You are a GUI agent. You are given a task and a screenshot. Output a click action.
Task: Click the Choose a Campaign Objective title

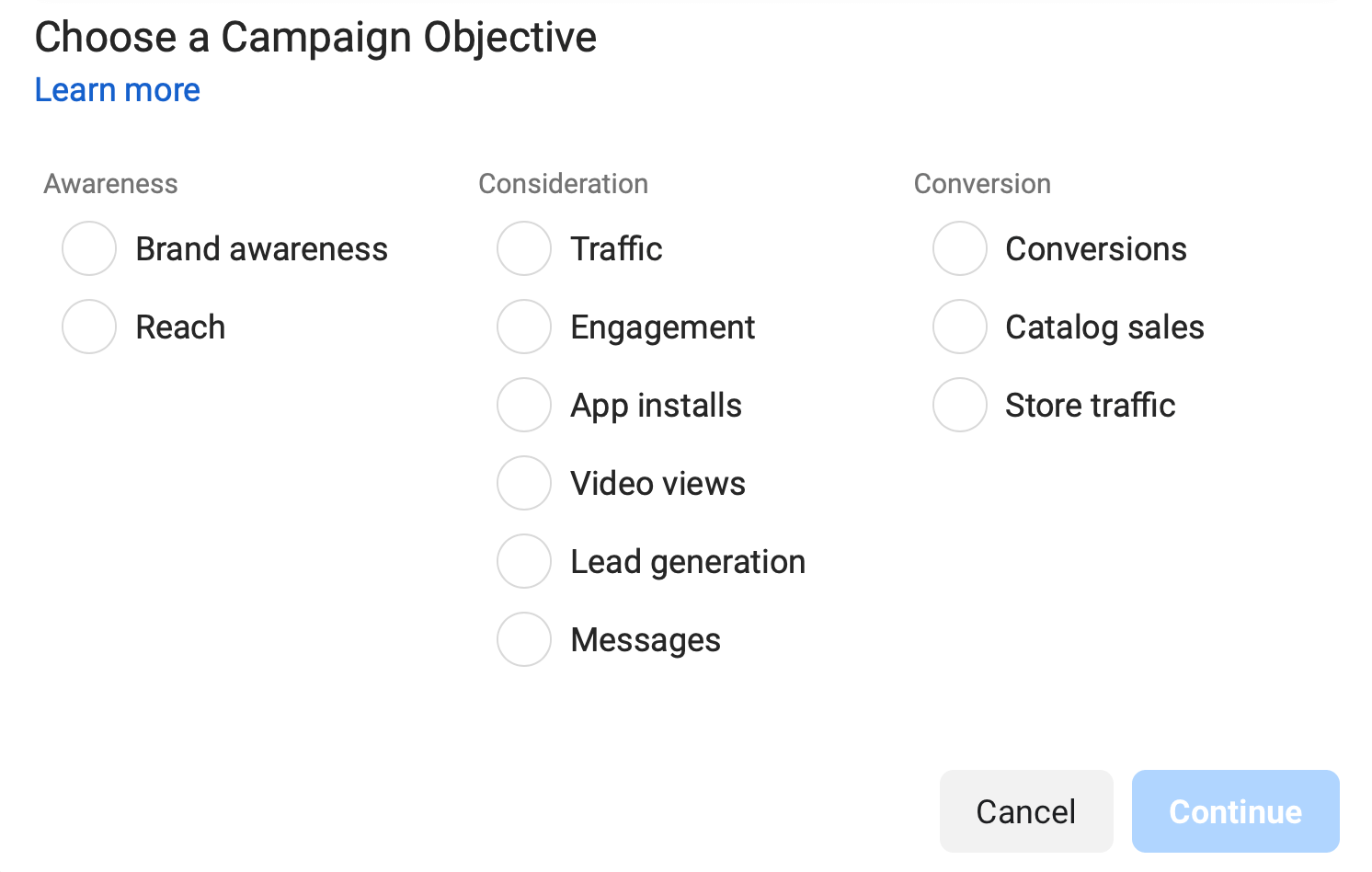pyautogui.click(x=315, y=38)
